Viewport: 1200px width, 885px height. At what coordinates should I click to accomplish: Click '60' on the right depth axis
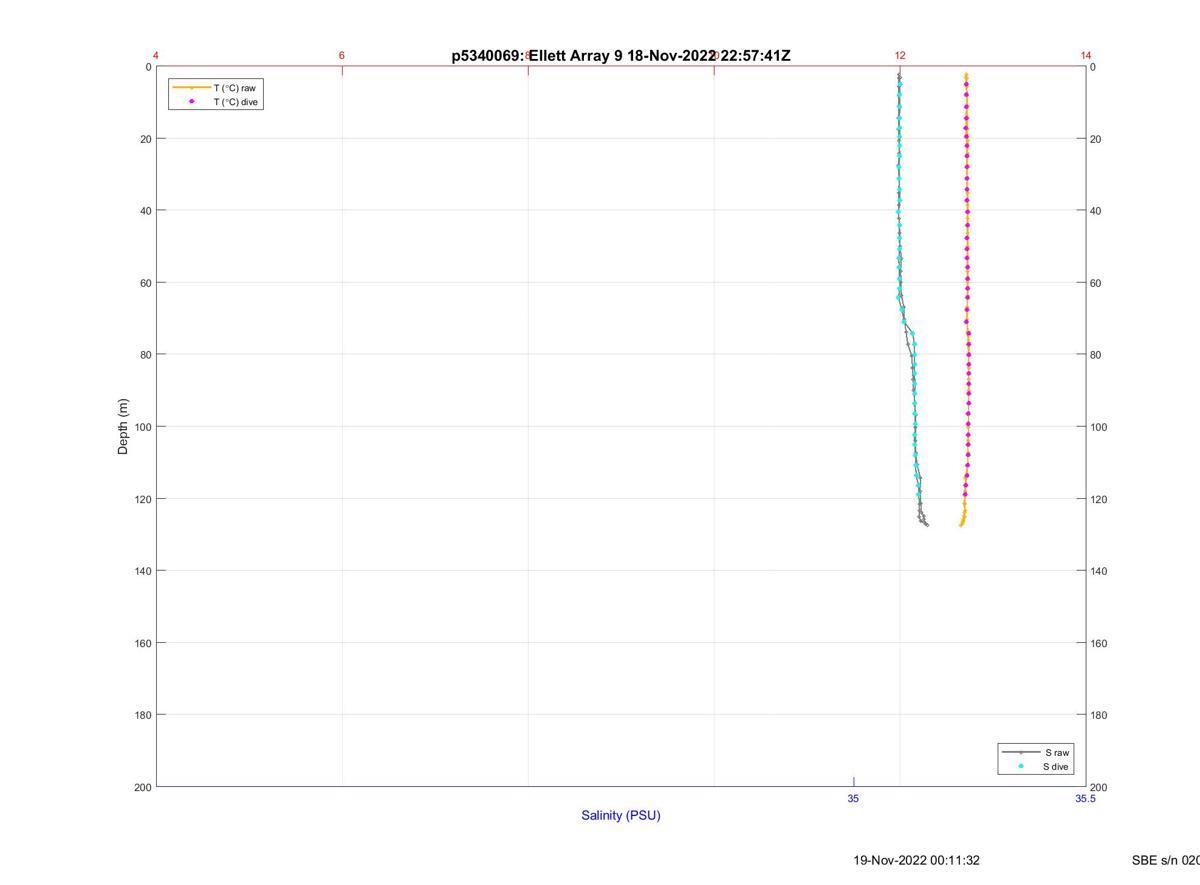[x=1095, y=283]
